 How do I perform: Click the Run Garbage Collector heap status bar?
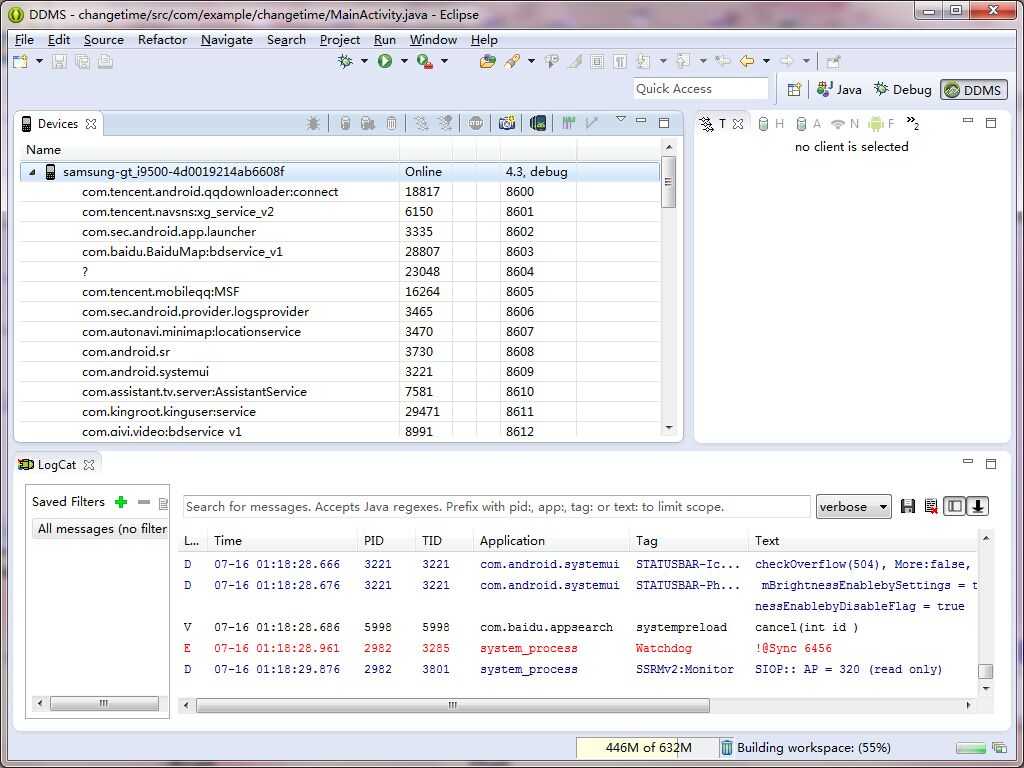(x=647, y=748)
